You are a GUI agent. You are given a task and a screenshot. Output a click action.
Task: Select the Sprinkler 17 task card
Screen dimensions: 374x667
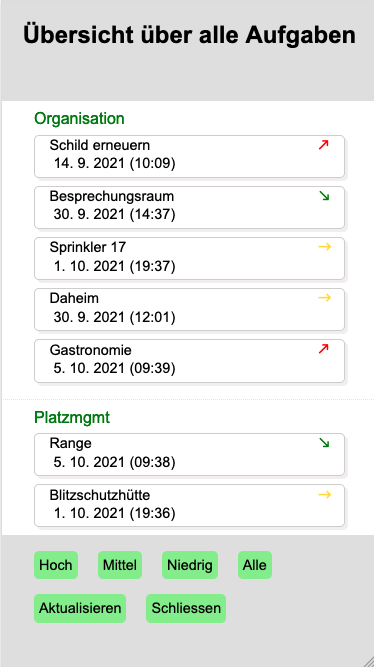click(x=189, y=258)
